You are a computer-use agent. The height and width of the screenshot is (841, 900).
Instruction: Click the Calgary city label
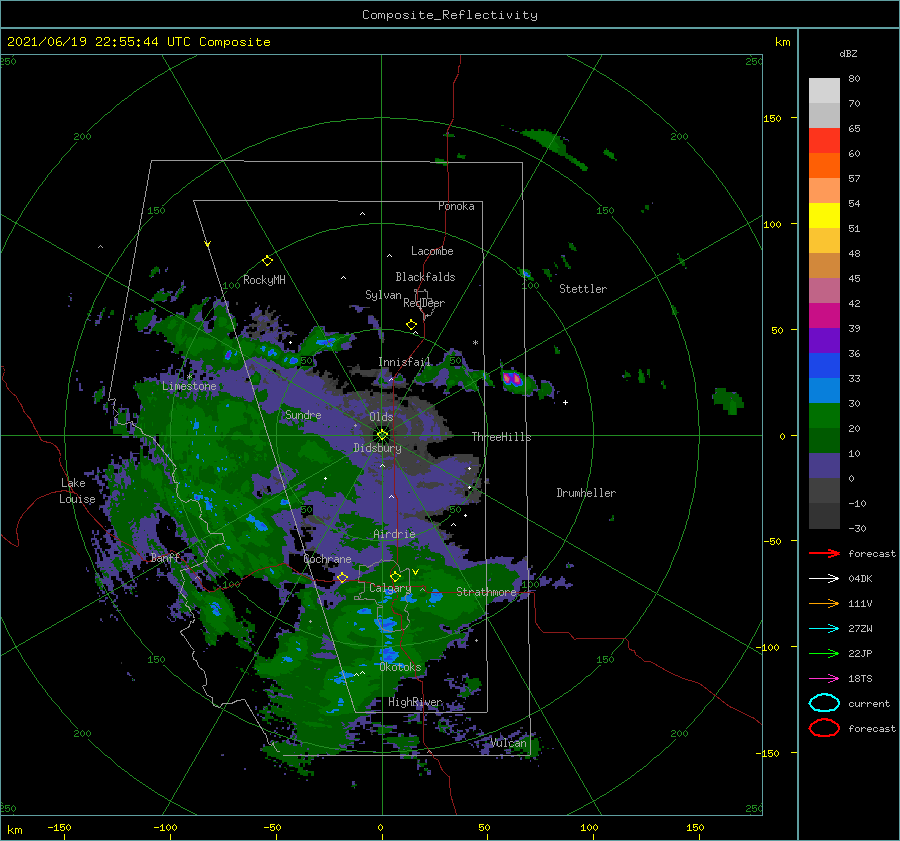tap(390, 588)
